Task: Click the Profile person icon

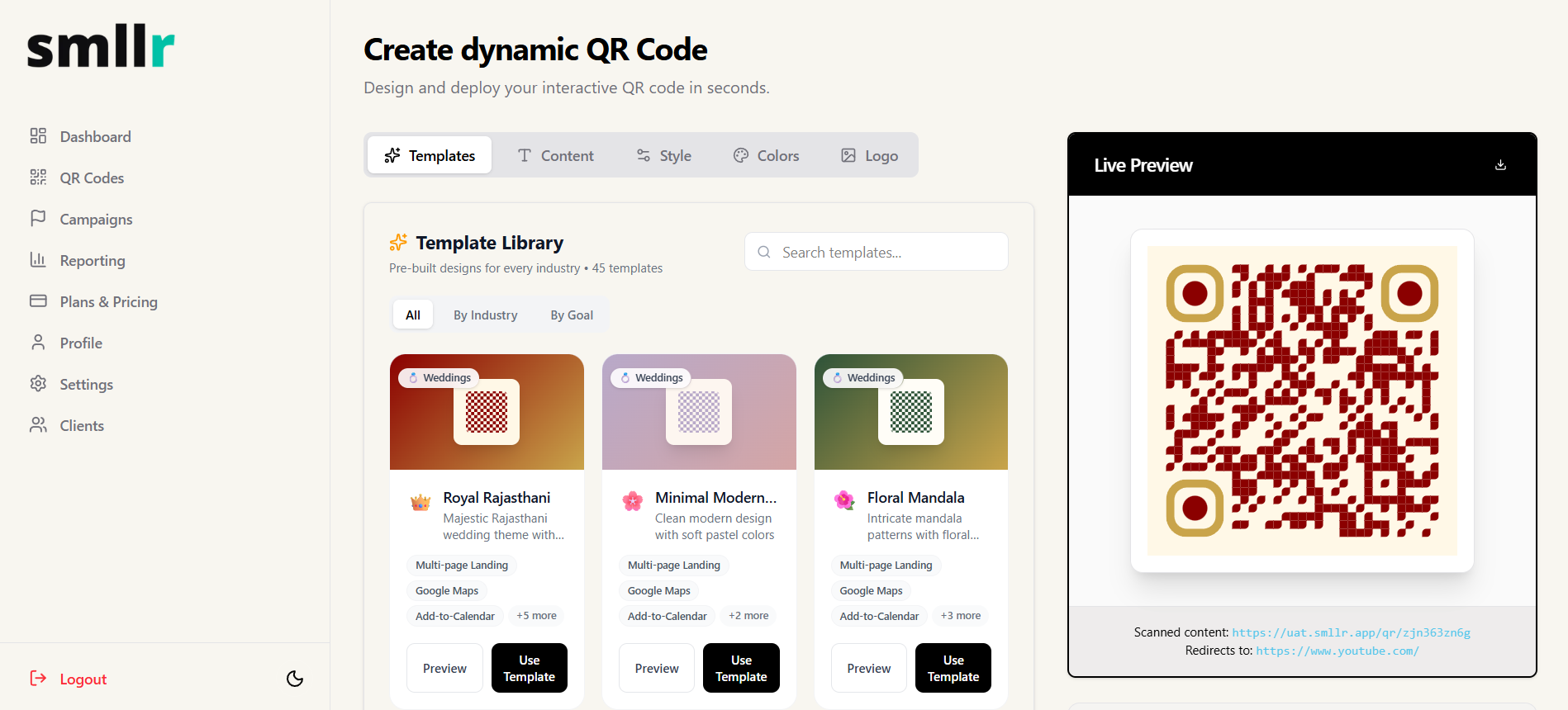Action: point(38,342)
